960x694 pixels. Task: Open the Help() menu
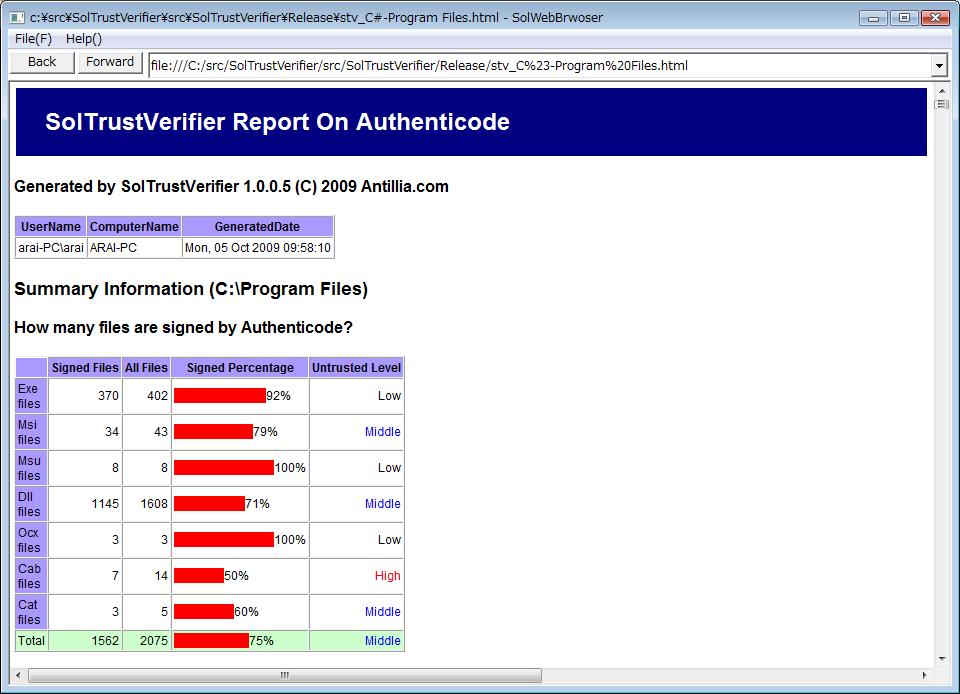(x=83, y=39)
